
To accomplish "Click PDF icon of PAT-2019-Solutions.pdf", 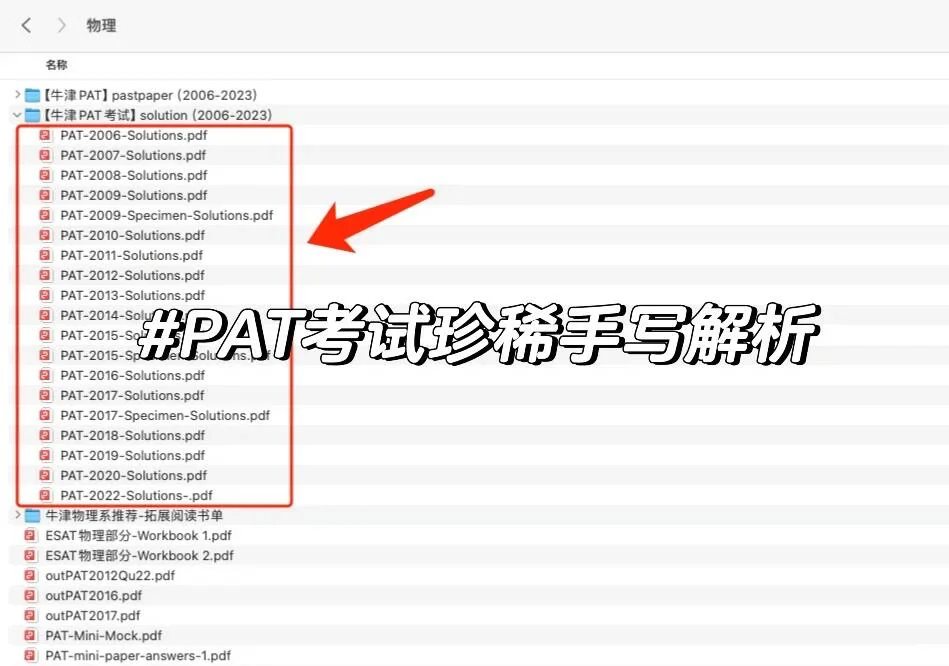I will (45, 455).
